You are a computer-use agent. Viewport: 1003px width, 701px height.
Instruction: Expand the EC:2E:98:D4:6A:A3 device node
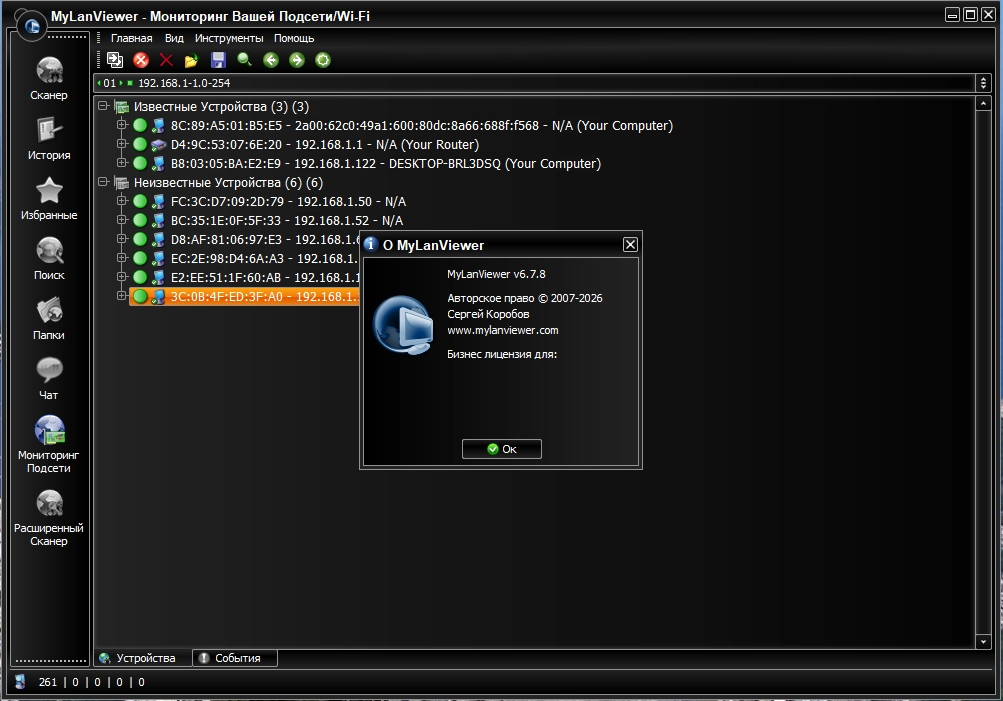tap(122, 258)
